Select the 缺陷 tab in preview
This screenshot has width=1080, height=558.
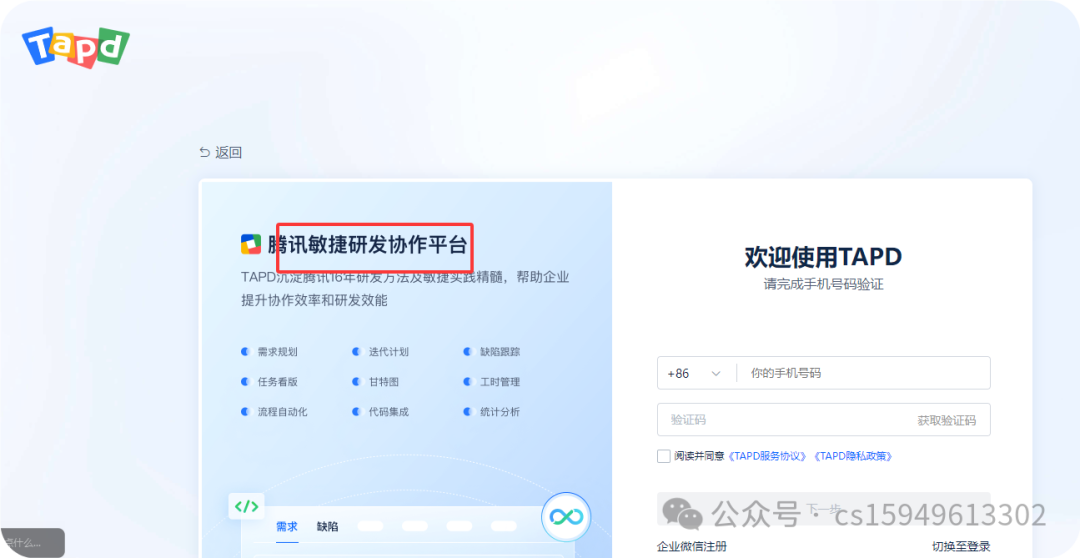328,526
